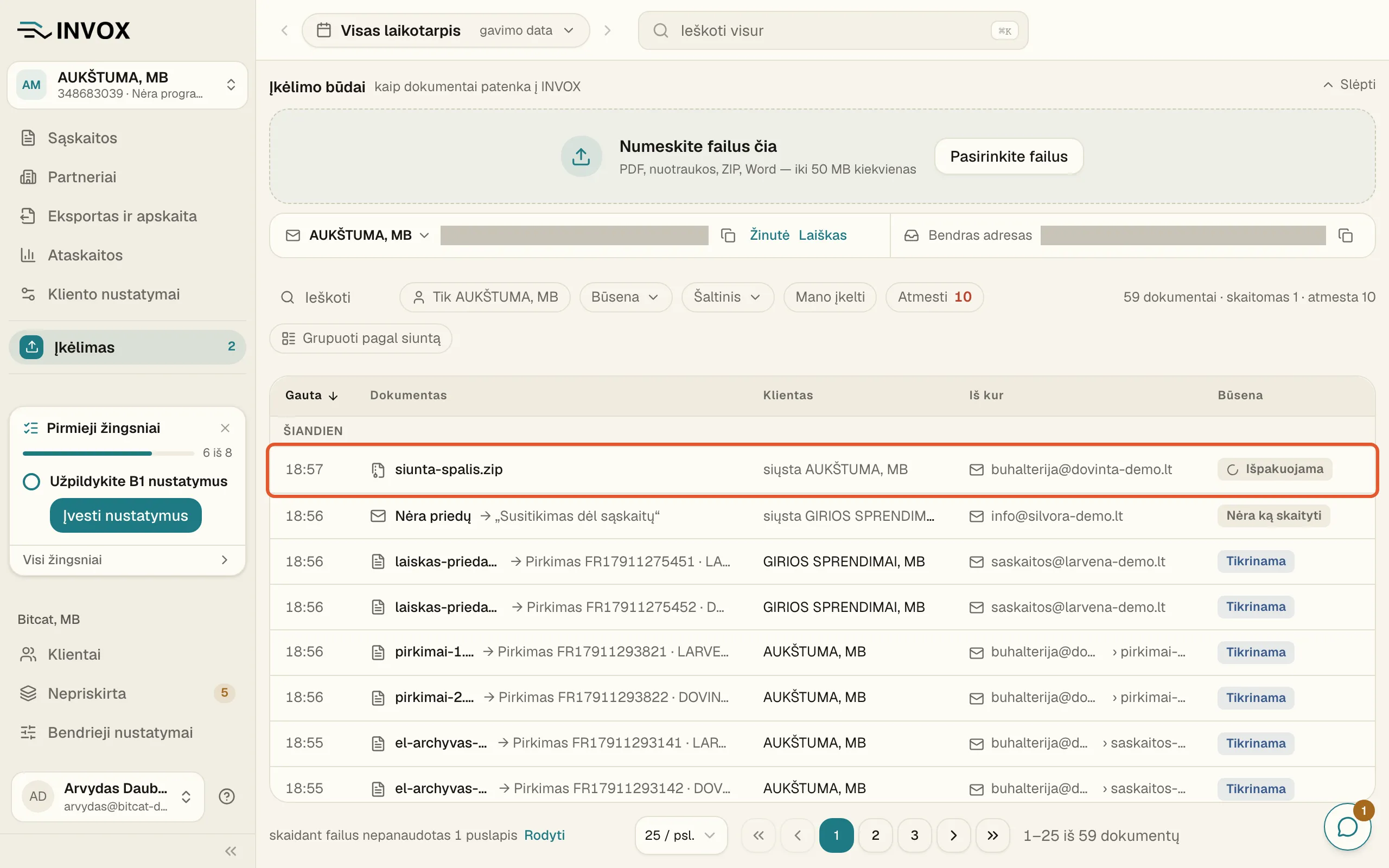Go to page 2
Screen dimensions: 1389x868
coord(875,835)
